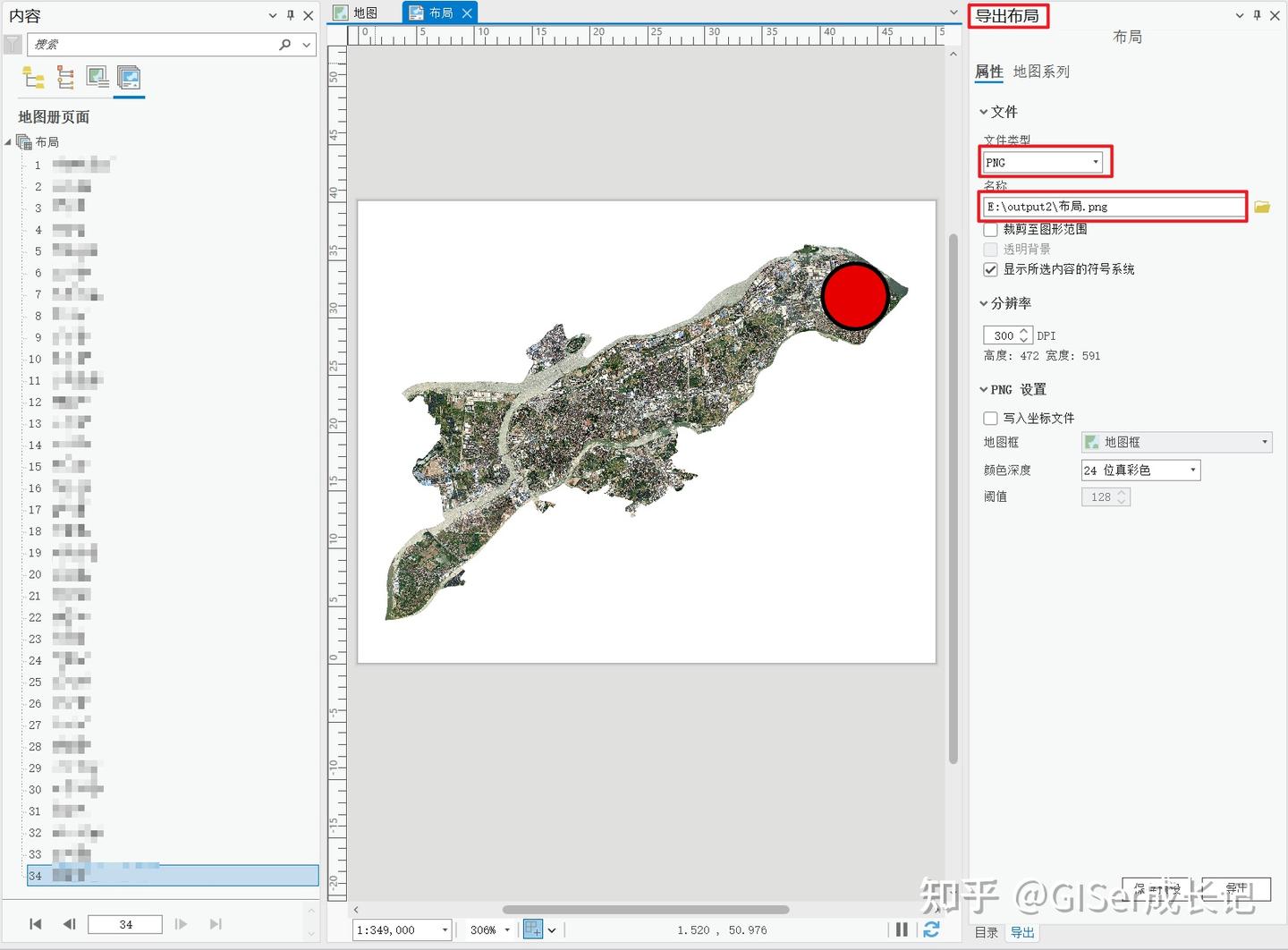The width and height of the screenshot is (1288, 950).
Task: Jump to the first map series page
Action: [x=36, y=924]
